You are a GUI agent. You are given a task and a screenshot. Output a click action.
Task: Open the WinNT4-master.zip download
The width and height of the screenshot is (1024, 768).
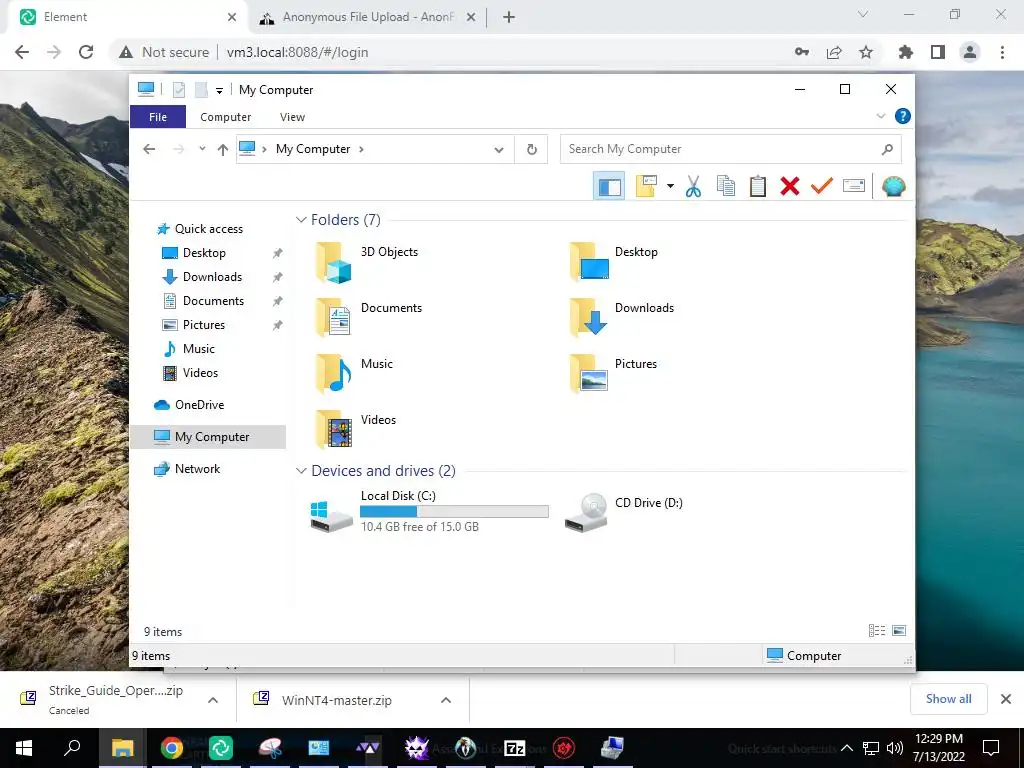336,700
